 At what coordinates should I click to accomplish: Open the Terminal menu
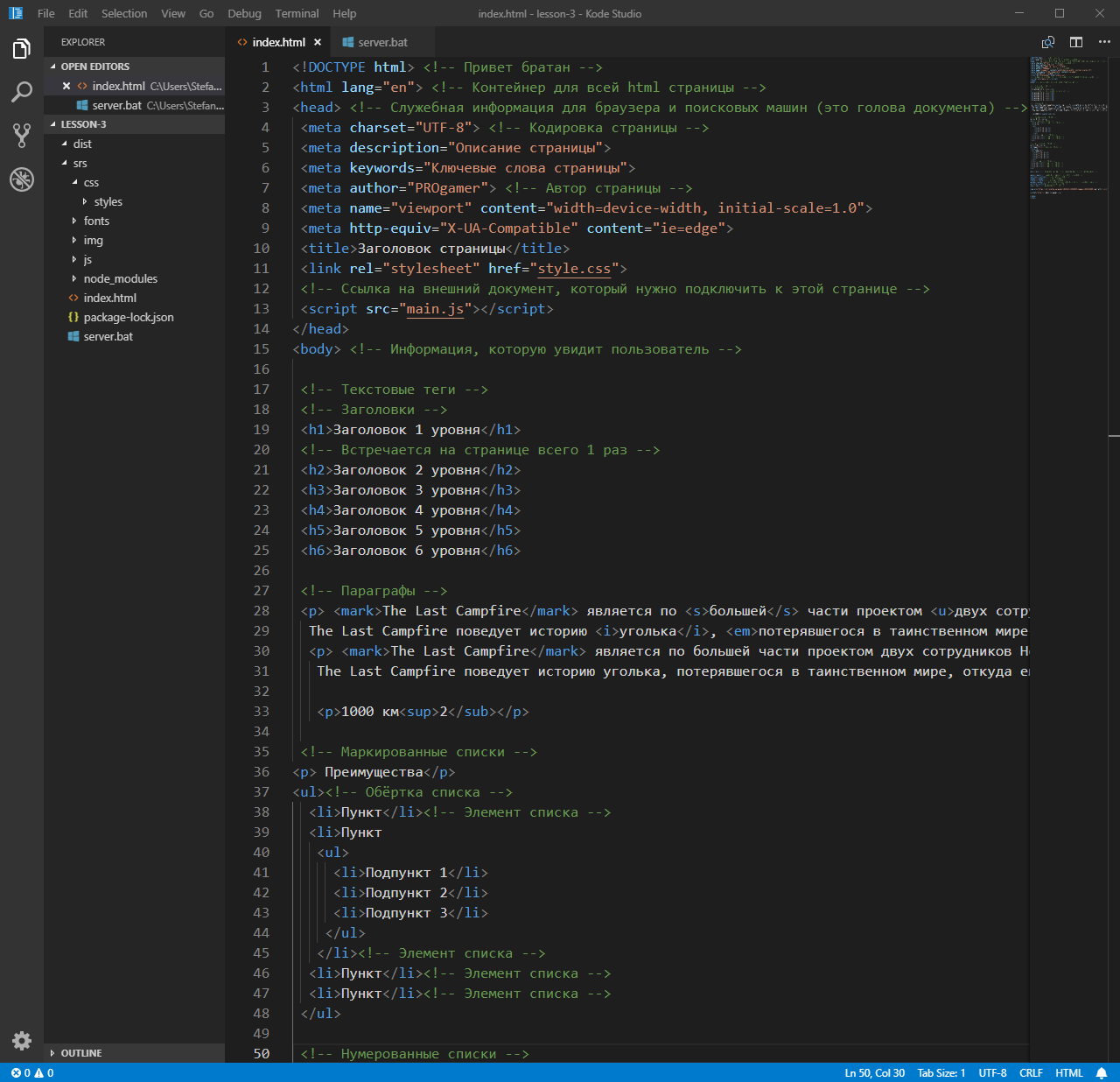click(x=297, y=13)
